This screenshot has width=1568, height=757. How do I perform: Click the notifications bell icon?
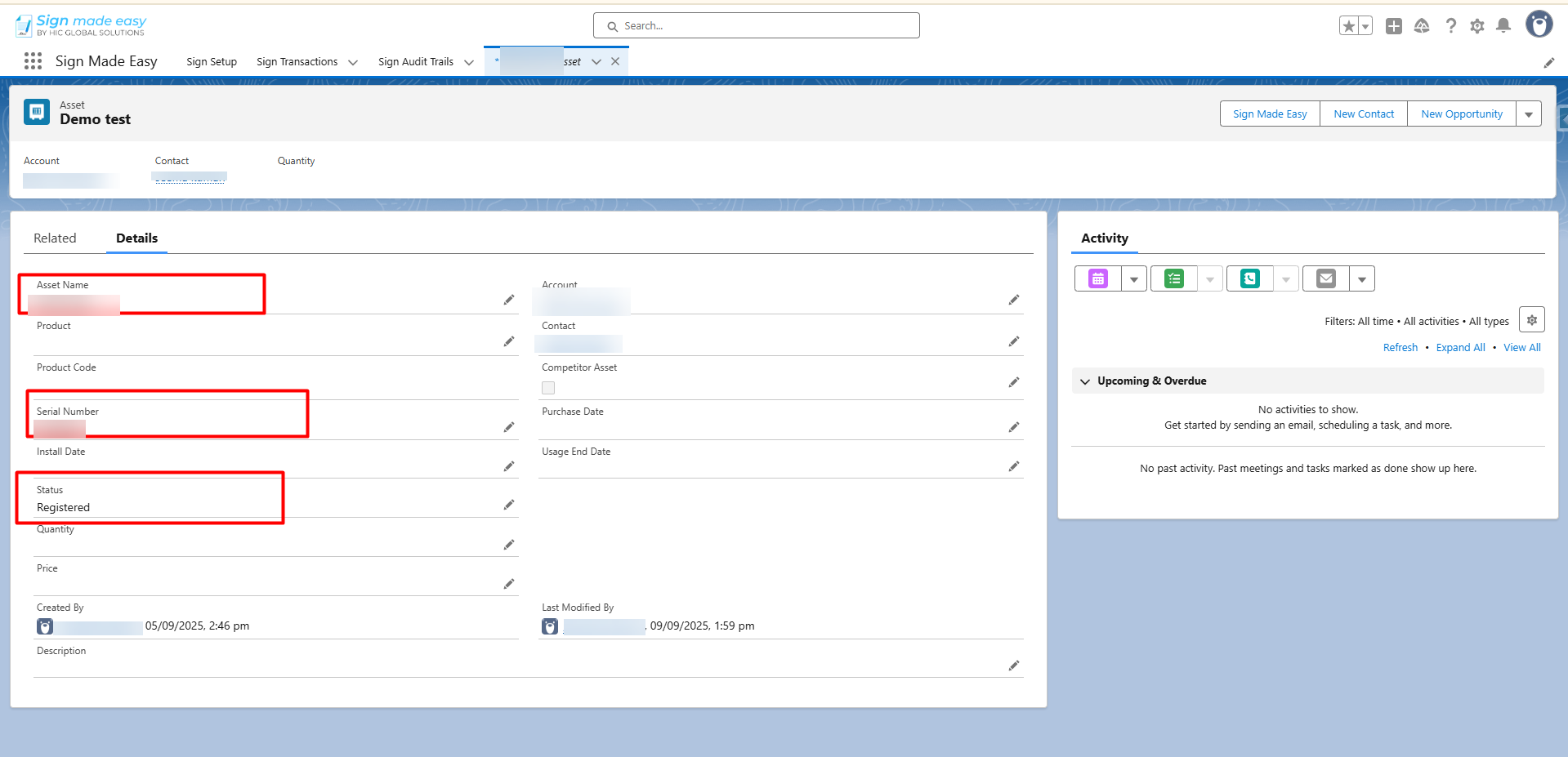1503,26
